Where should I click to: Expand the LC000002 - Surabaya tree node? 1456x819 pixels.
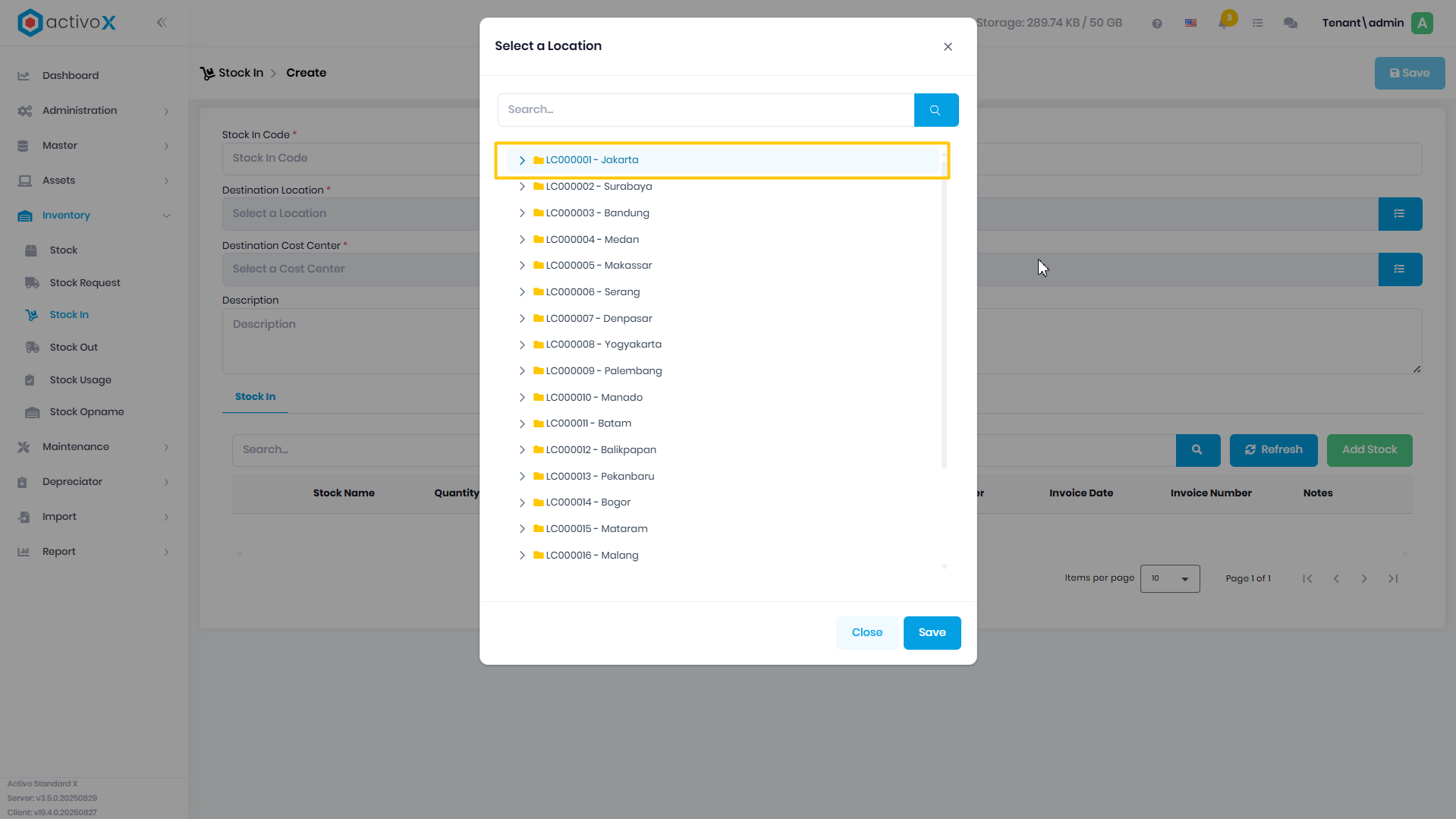point(522,187)
